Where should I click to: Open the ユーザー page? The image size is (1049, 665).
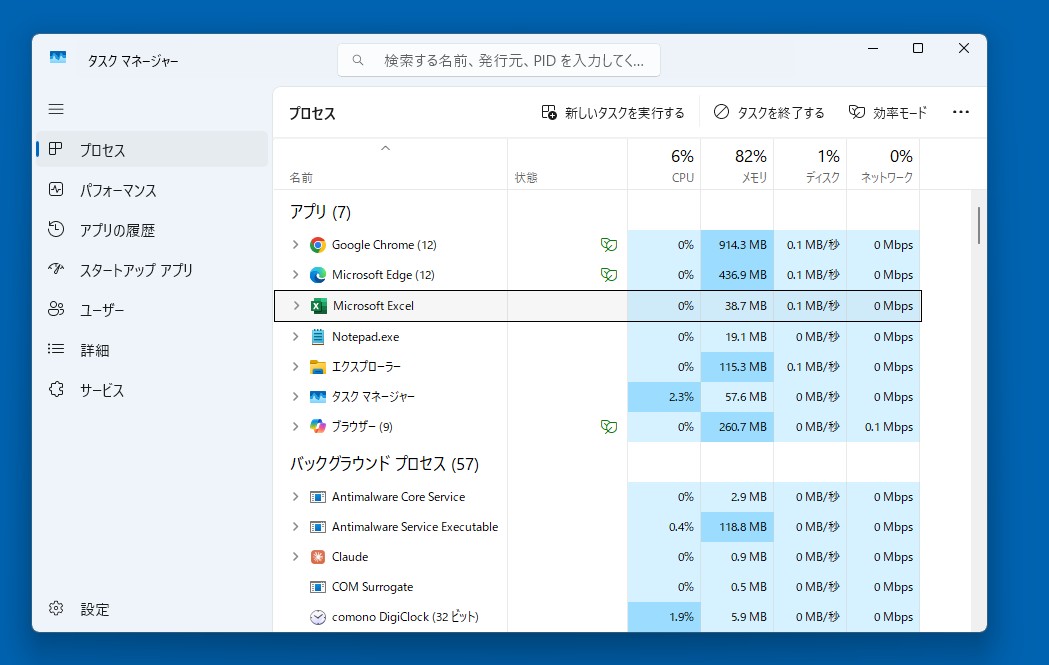point(153,310)
